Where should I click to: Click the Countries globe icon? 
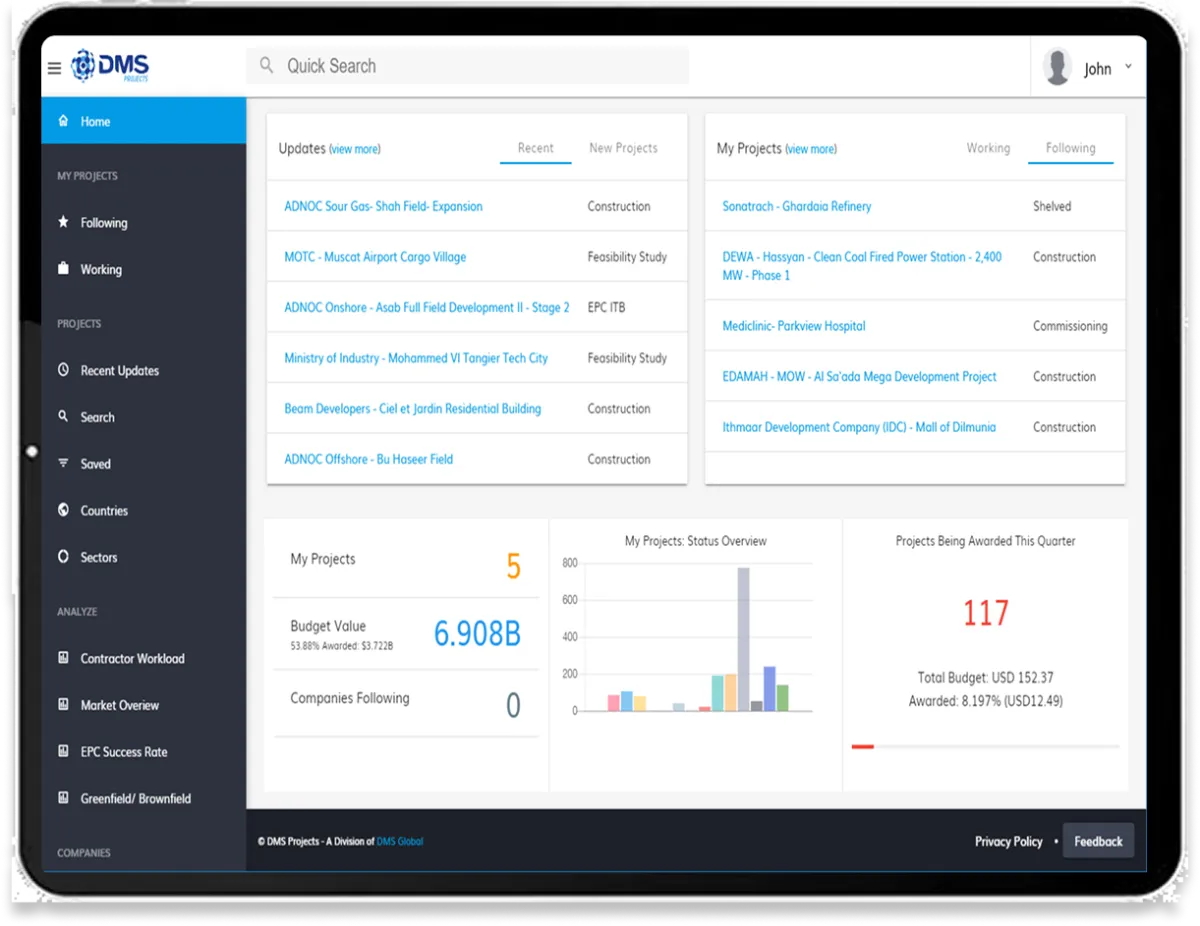[x=64, y=510]
